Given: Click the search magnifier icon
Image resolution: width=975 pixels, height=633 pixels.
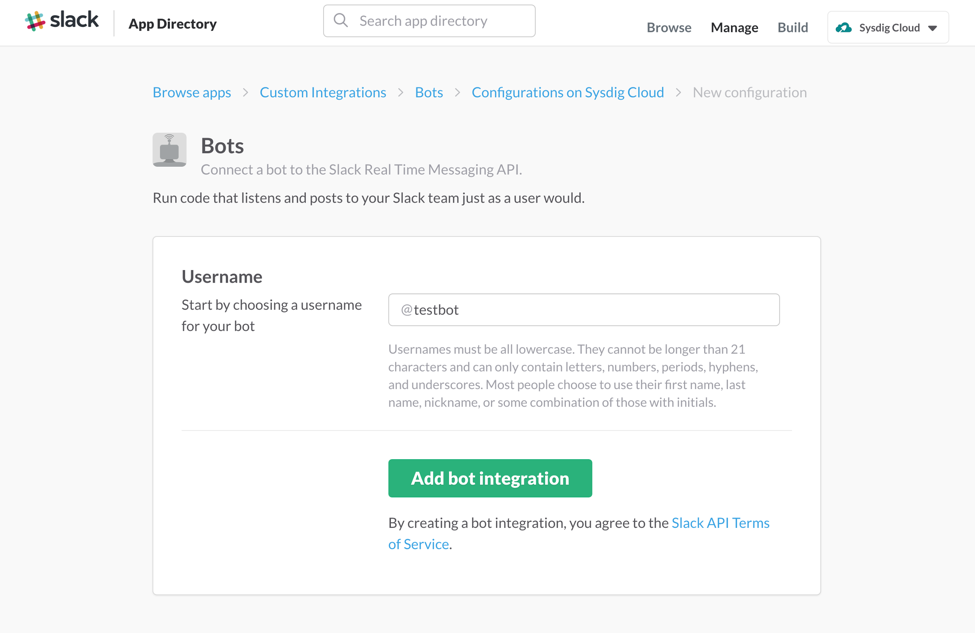Looking at the screenshot, I should tap(341, 21).
